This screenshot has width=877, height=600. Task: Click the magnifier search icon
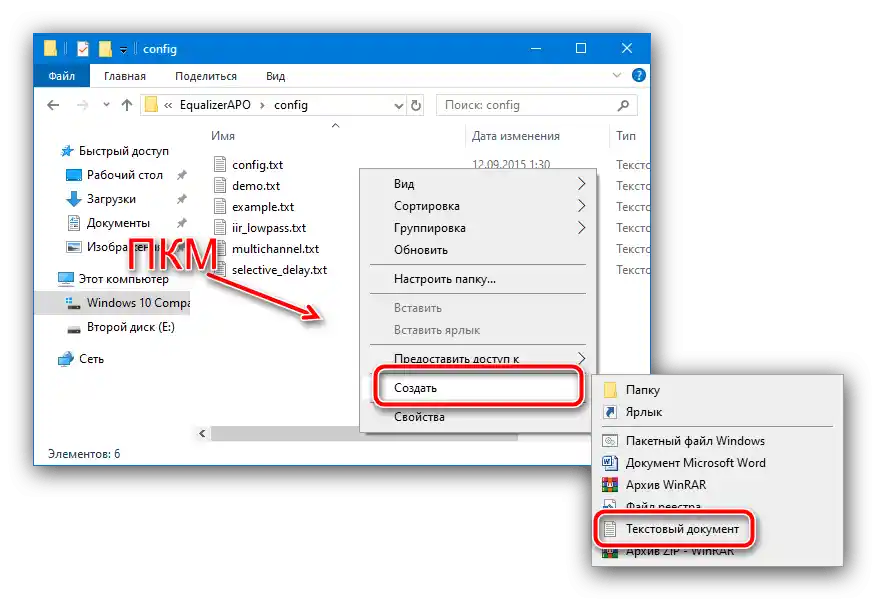click(623, 105)
